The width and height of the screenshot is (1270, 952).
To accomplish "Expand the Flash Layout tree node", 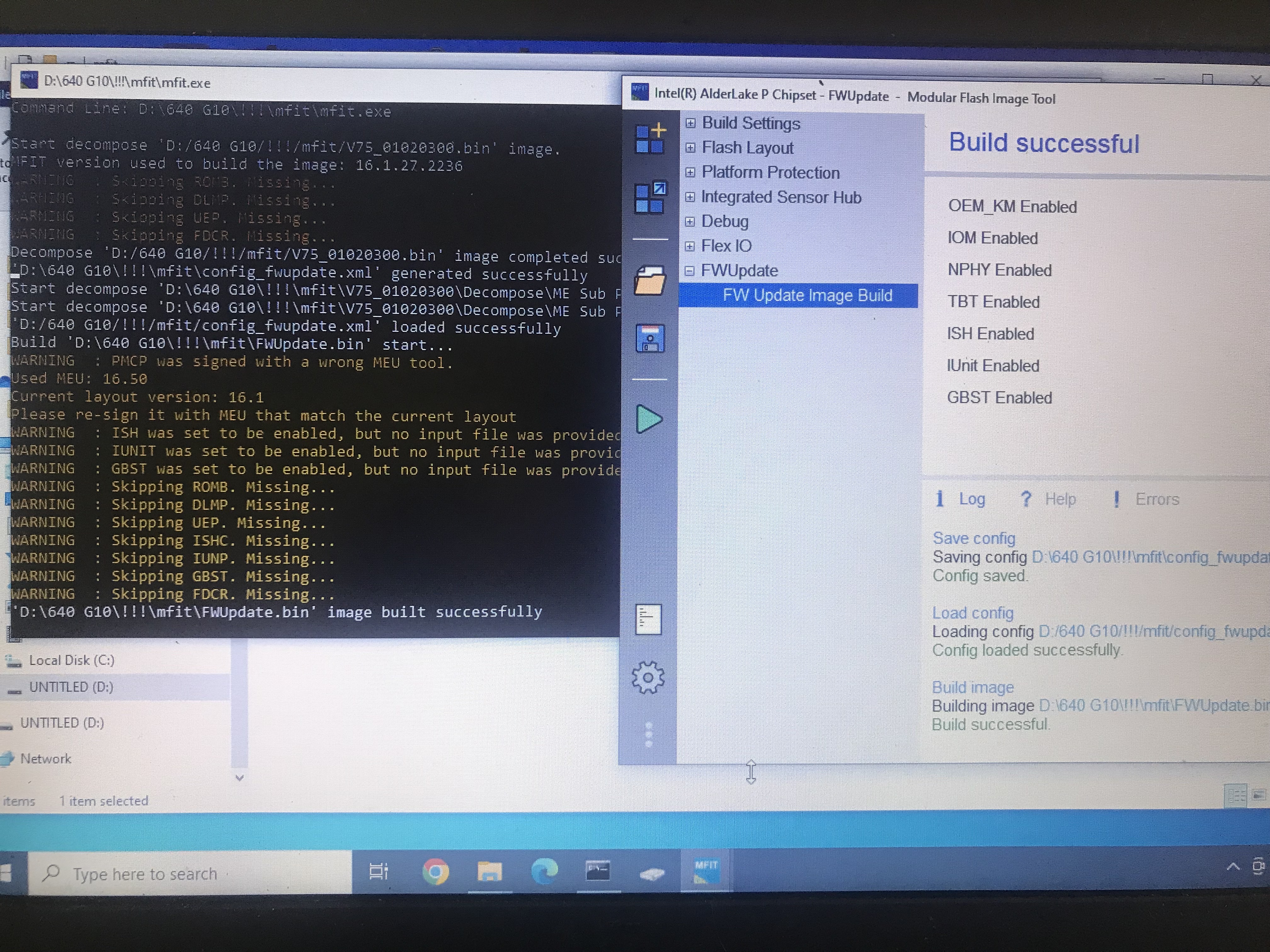I will pos(691,148).
